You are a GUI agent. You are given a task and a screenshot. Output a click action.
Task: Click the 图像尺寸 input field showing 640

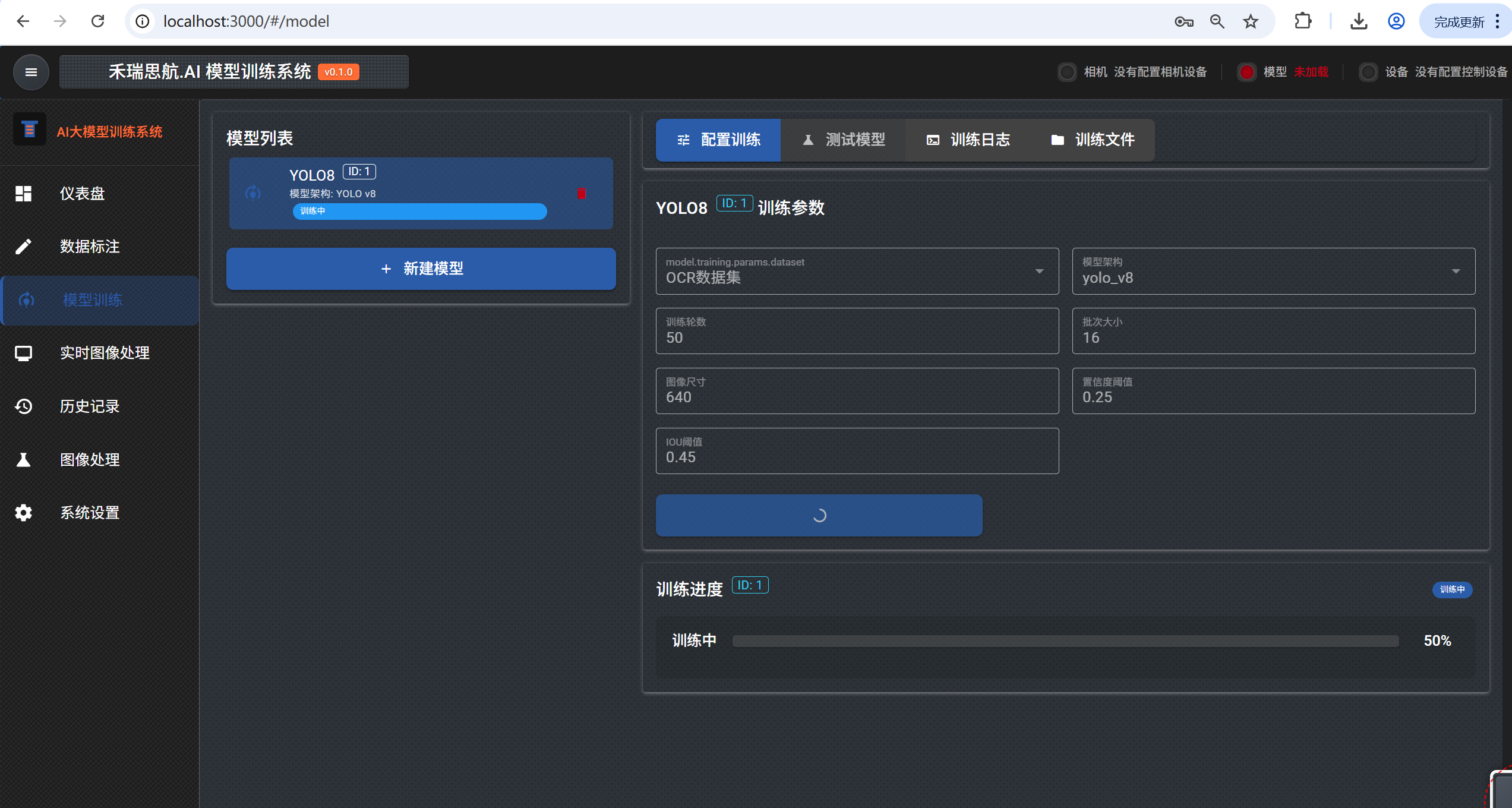point(857,391)
